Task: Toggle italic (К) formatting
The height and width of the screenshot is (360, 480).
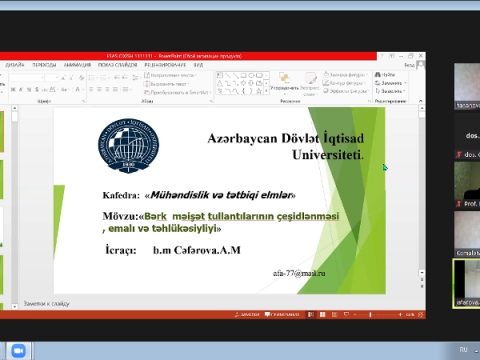Action: pos(21,89)
